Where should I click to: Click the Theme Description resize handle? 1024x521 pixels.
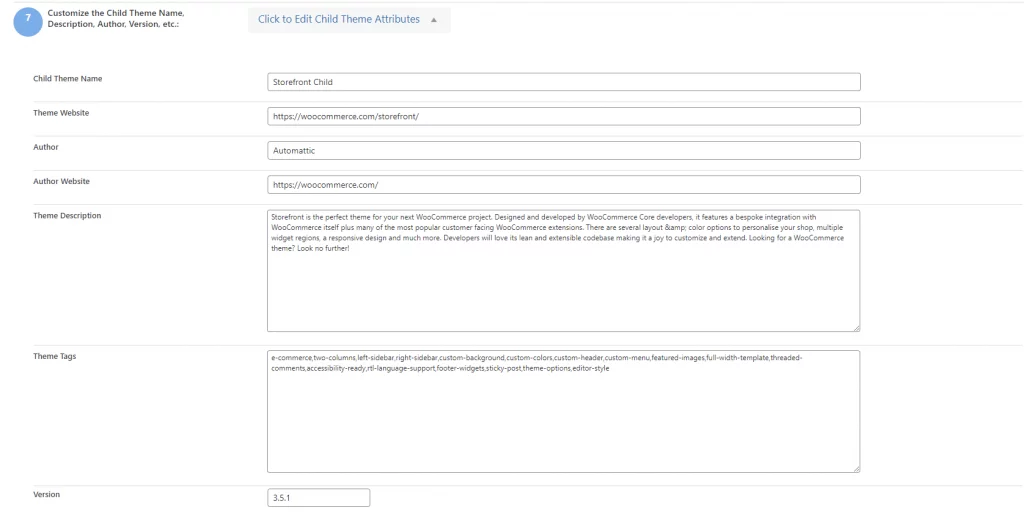click(x=856, y=328)
